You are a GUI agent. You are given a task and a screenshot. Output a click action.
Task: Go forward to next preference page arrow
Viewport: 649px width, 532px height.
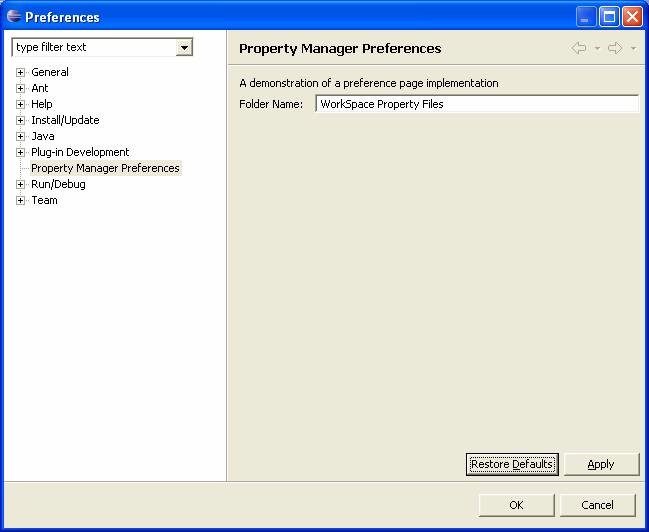[x=615, y=48]
